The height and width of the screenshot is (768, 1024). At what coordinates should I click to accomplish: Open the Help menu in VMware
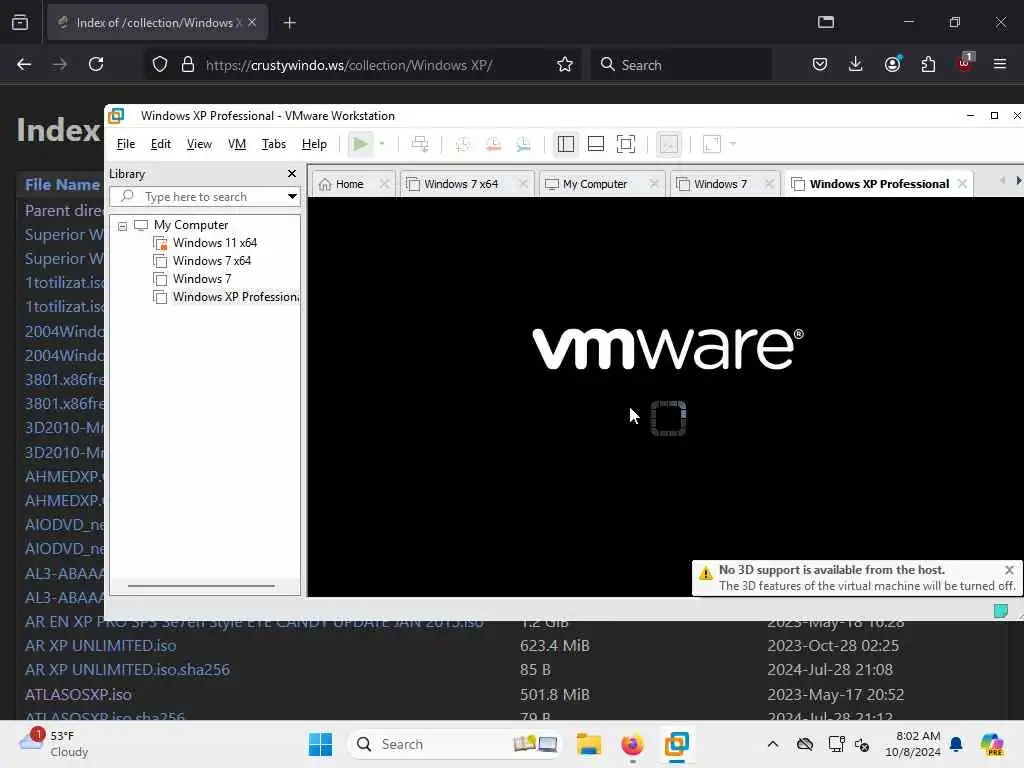314,144
